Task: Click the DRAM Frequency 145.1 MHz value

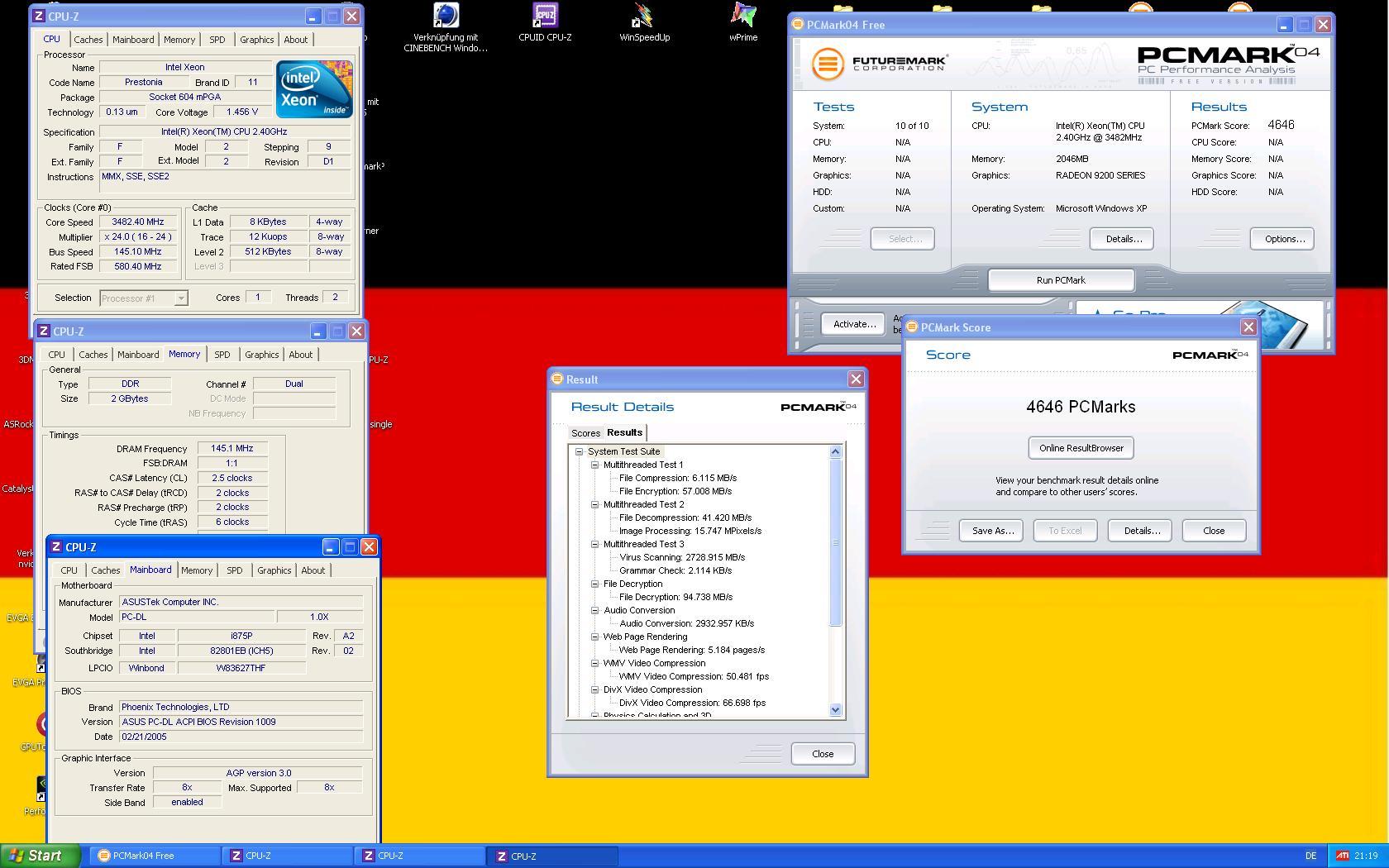Action: (231, 448)
